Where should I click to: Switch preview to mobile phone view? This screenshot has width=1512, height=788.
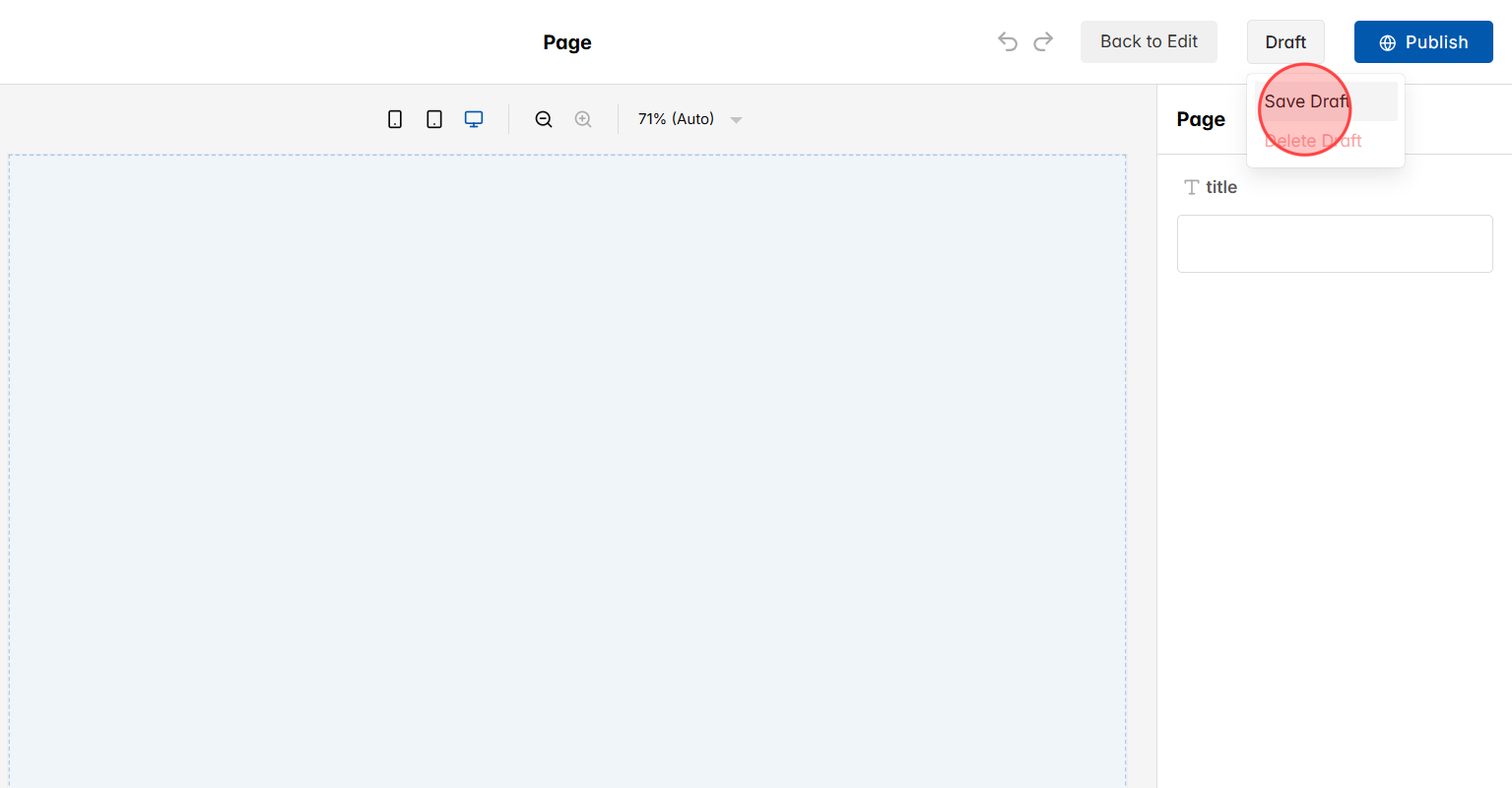(395, 118)
